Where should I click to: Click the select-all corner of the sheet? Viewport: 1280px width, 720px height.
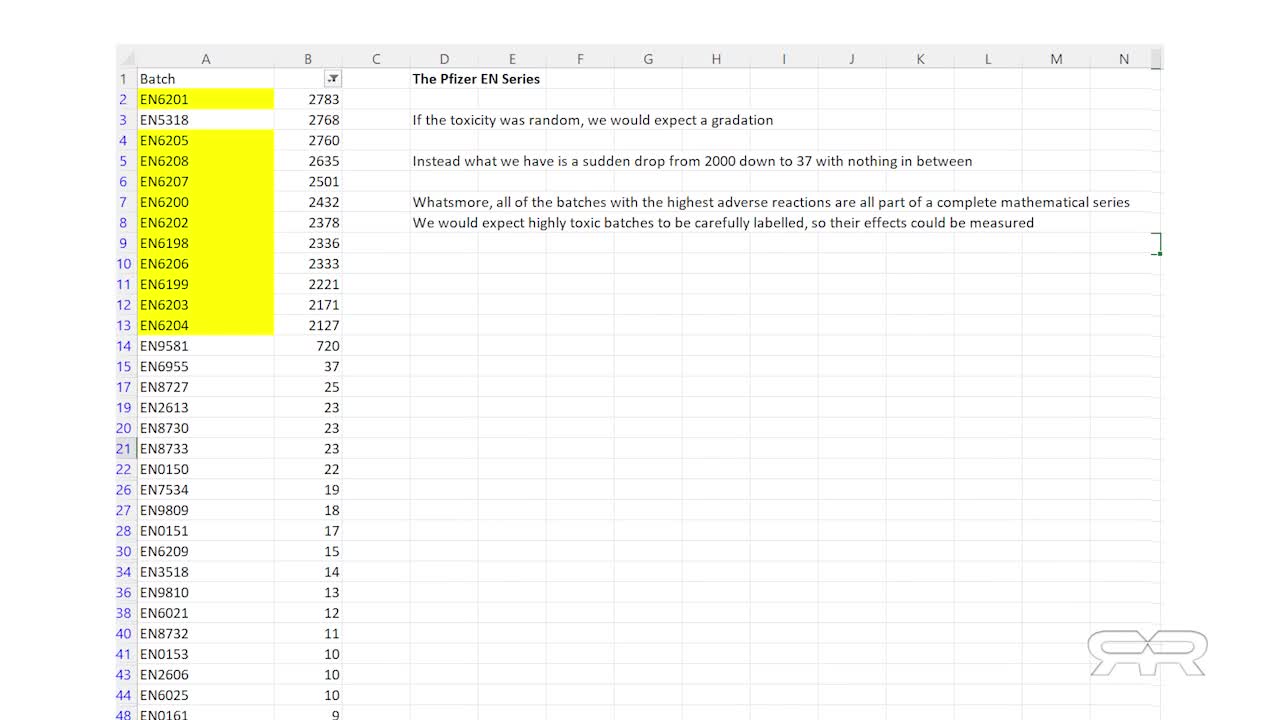126,59
